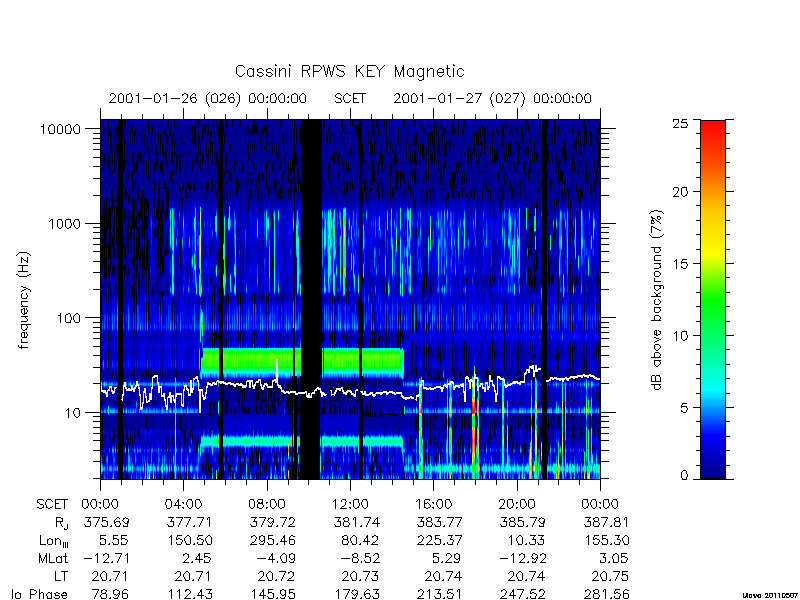Click the LonIII value '295.46'

273,540
